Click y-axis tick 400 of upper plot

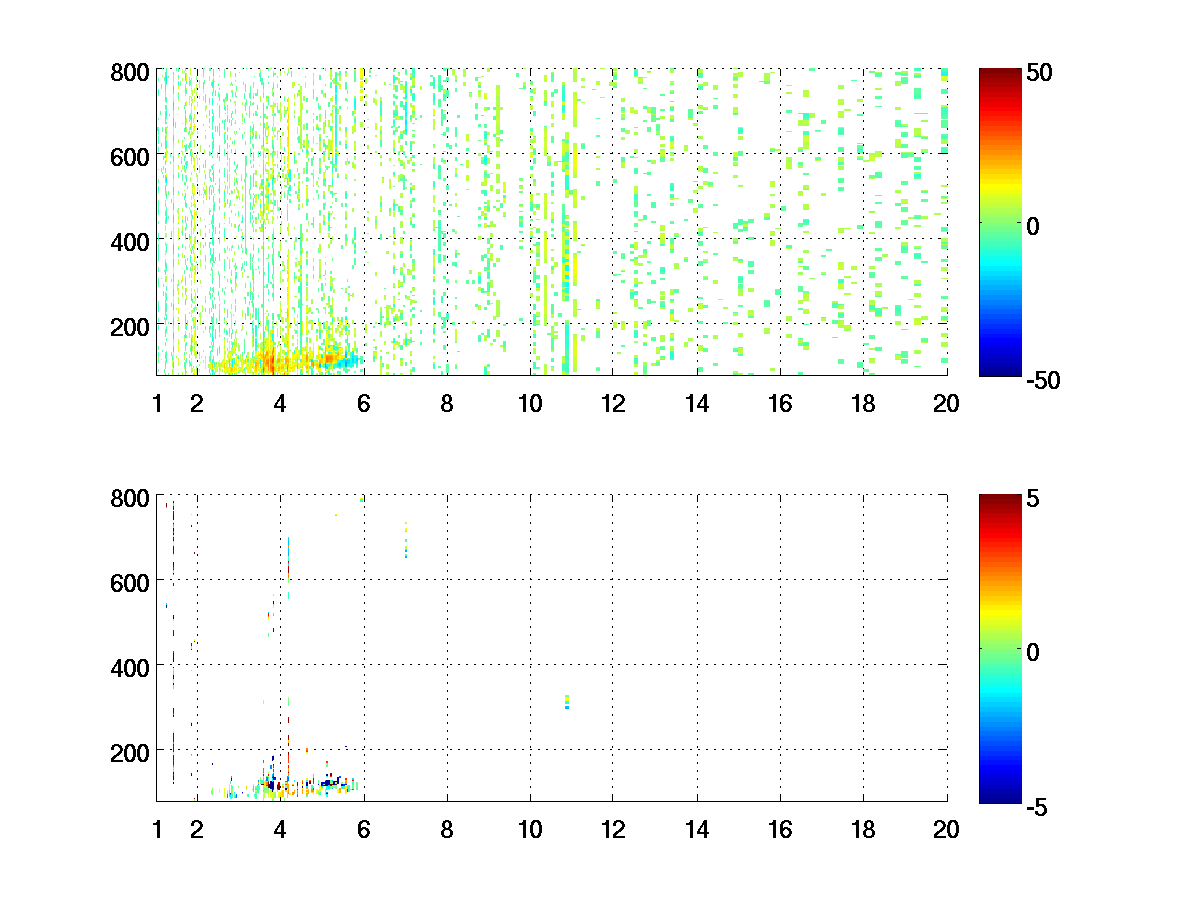click(x=130, y=241)
